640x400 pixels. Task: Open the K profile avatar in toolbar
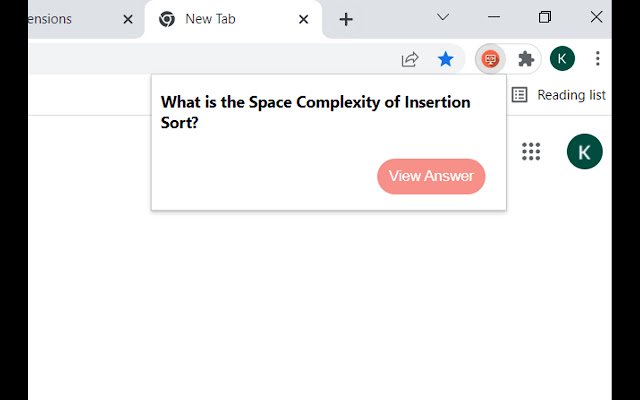pos(562,59)
